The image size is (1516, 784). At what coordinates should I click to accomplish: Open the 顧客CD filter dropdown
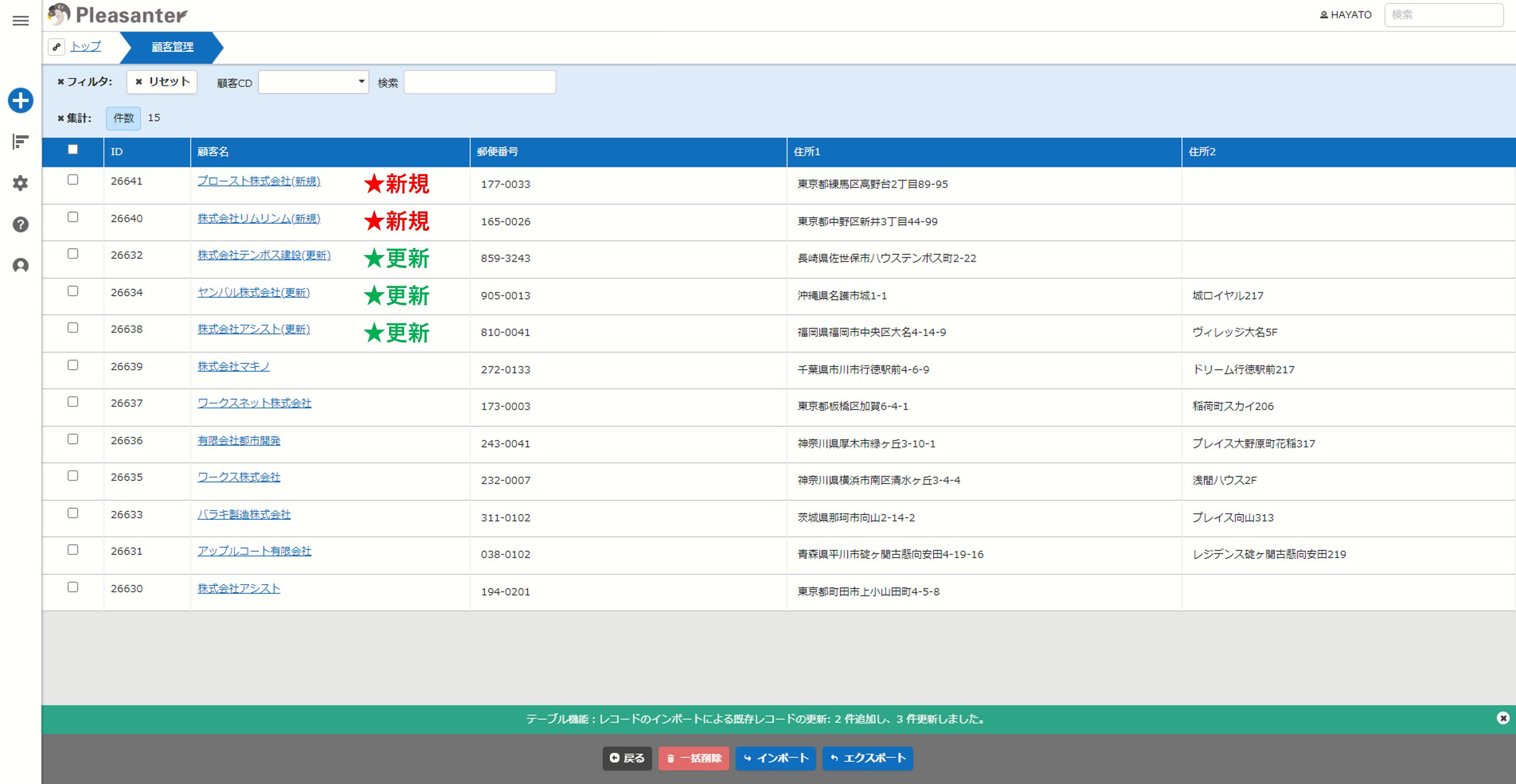313,82
